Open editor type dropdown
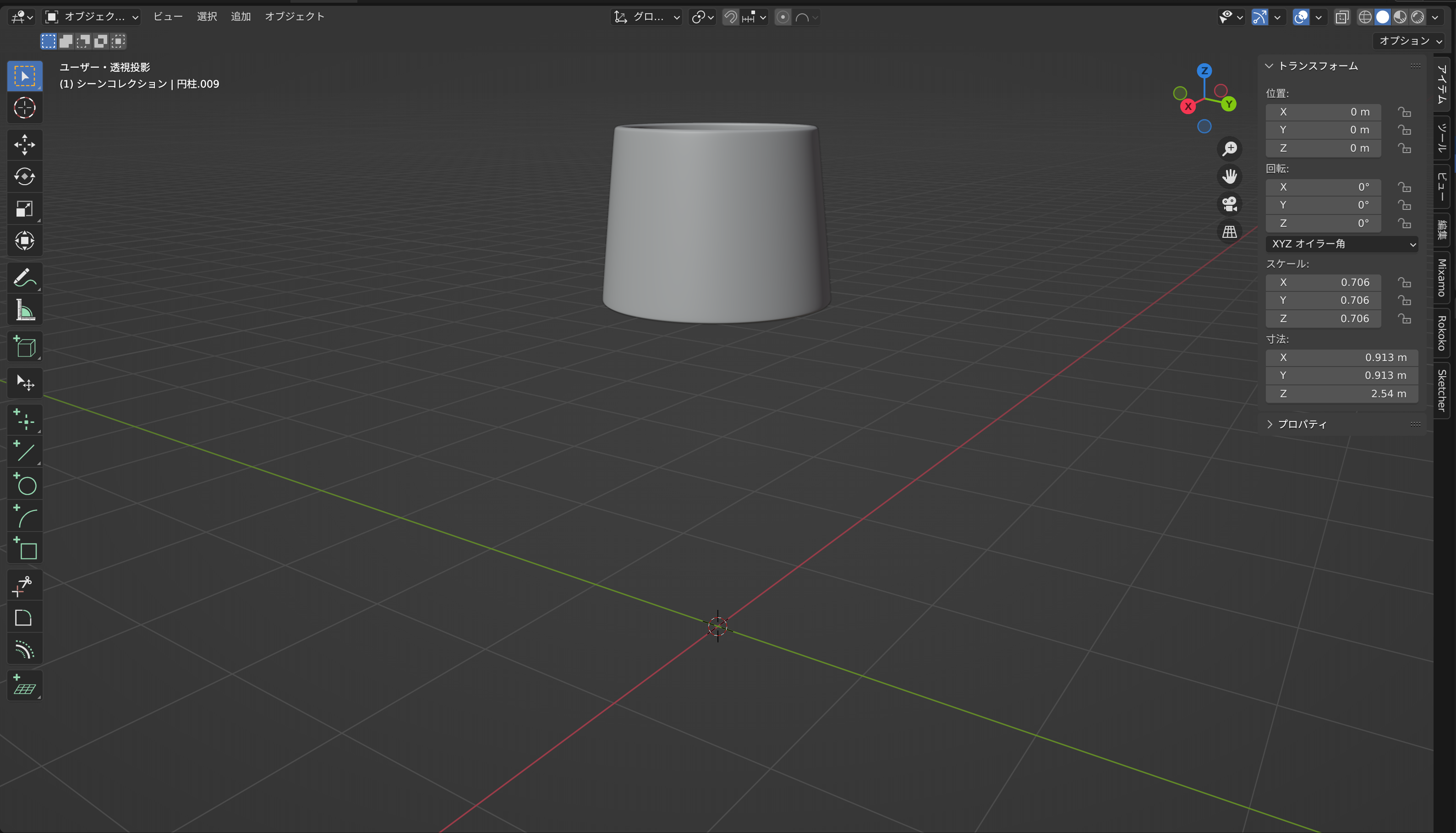Viewport: 1456px width, 833px height. coord(22,17)
